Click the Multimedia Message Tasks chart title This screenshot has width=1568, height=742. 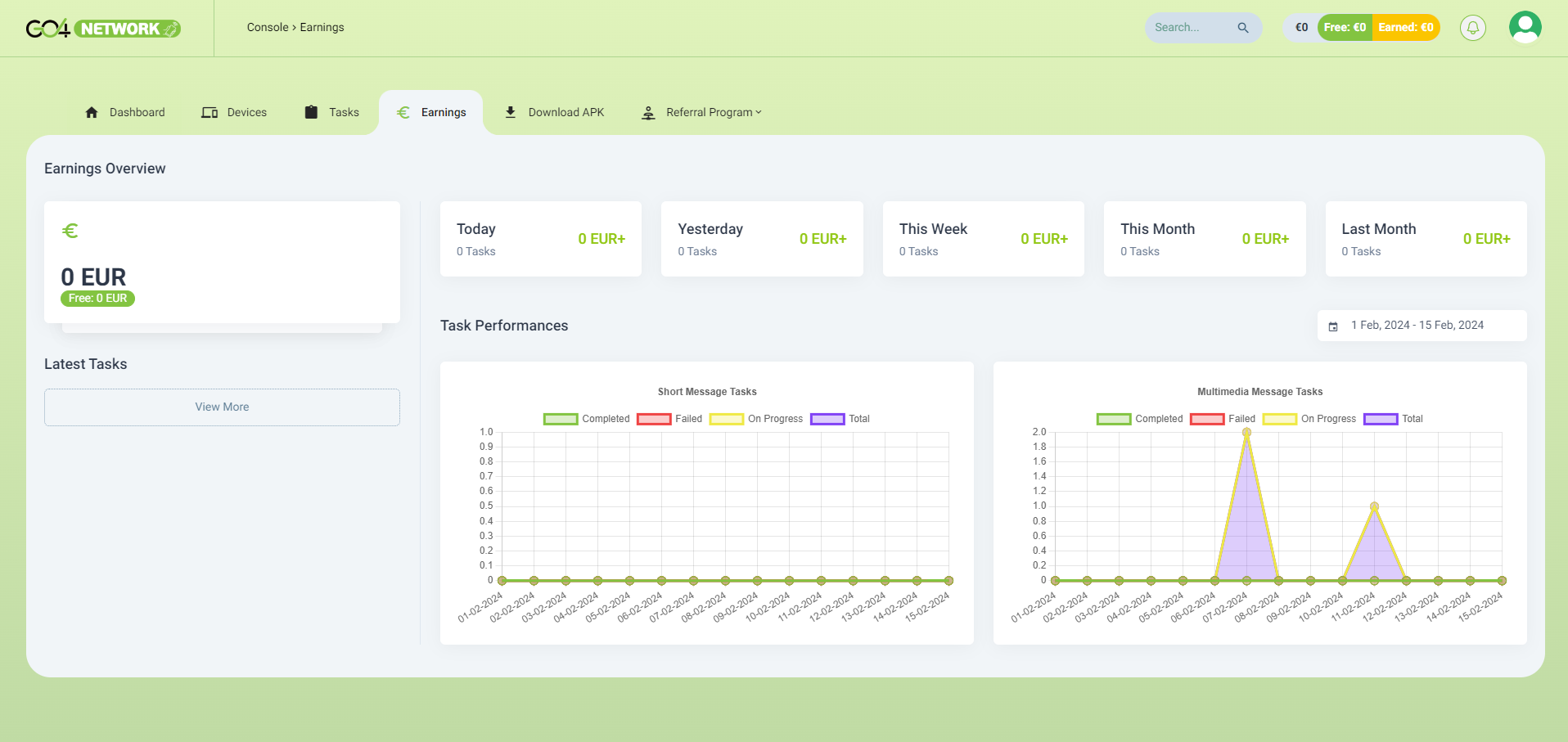pos(1260,392)
